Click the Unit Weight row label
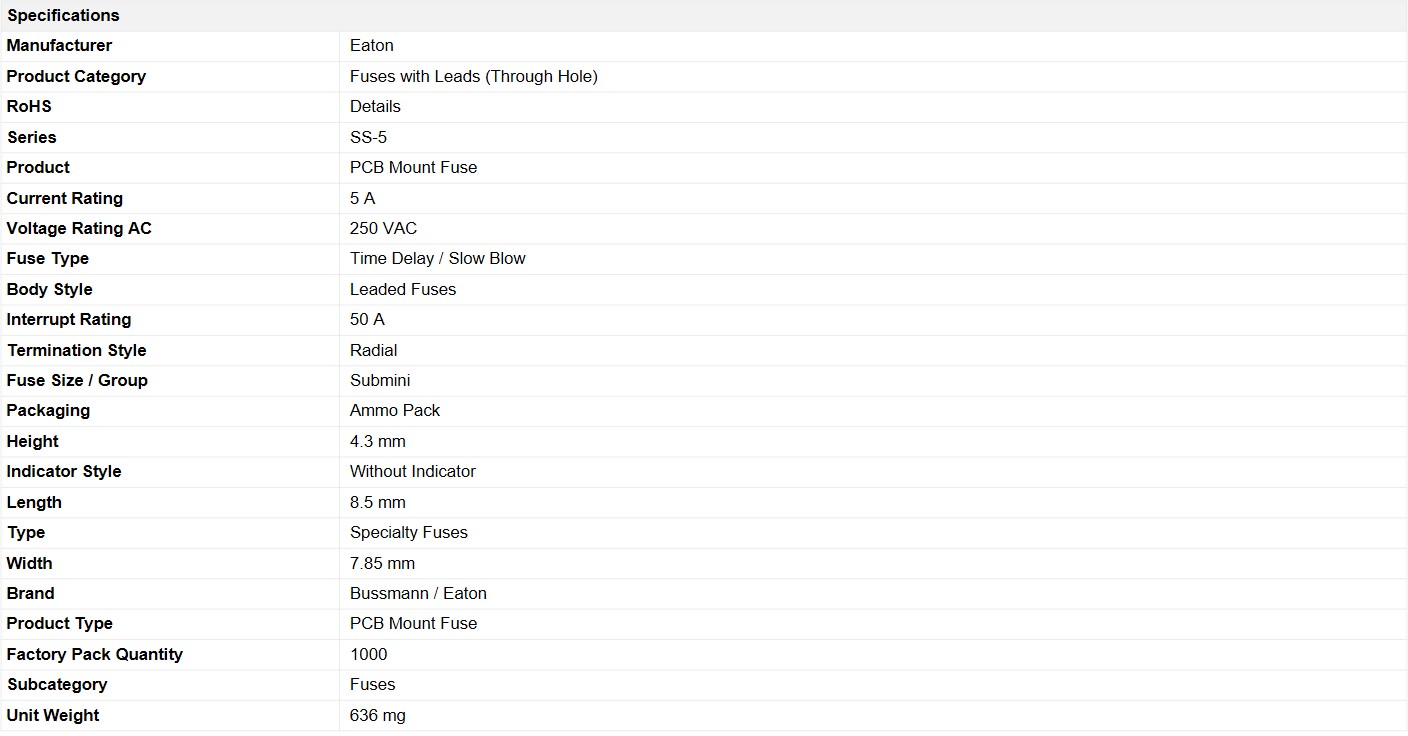 coord(53,715)
